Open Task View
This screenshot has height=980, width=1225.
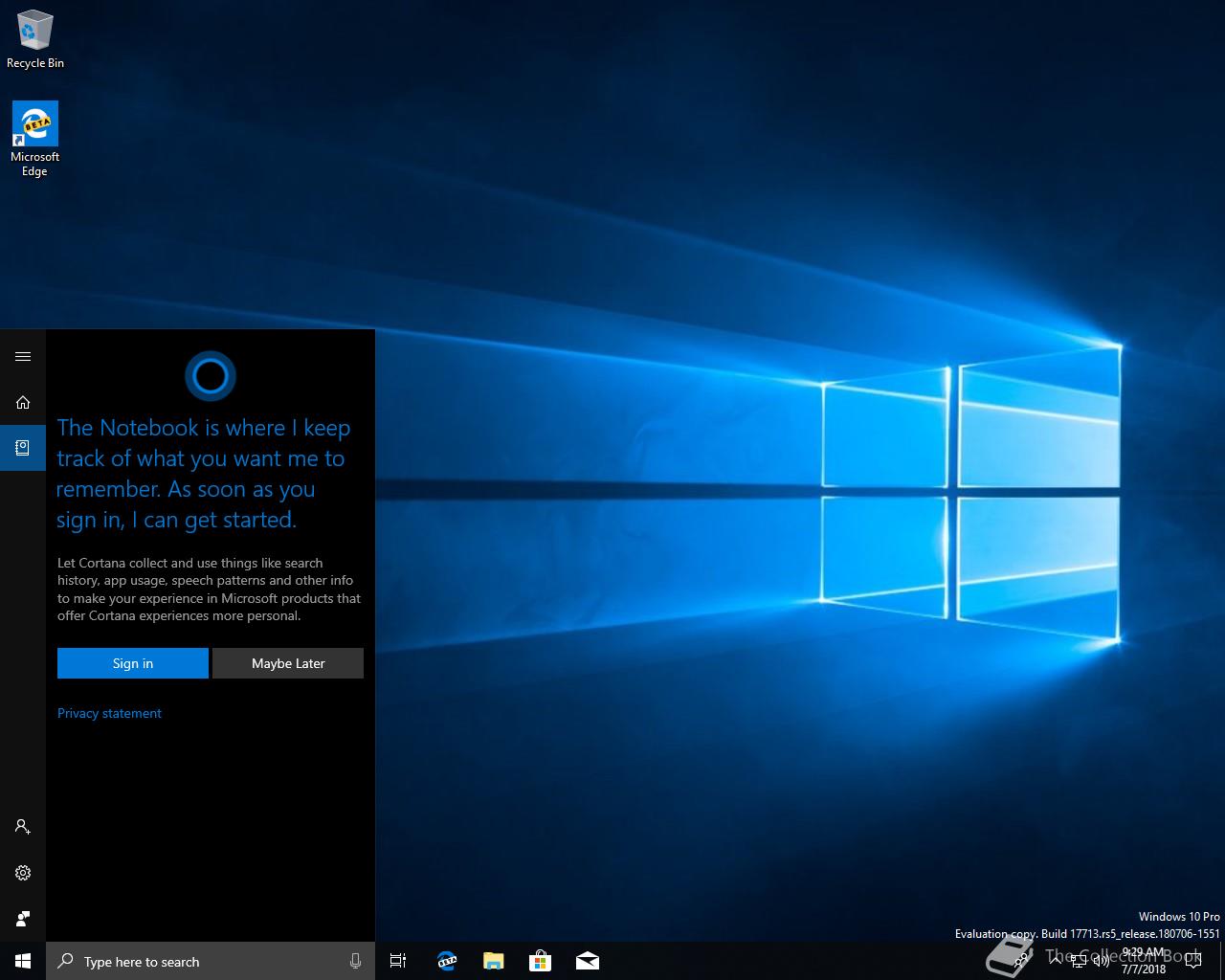[398, 961]
